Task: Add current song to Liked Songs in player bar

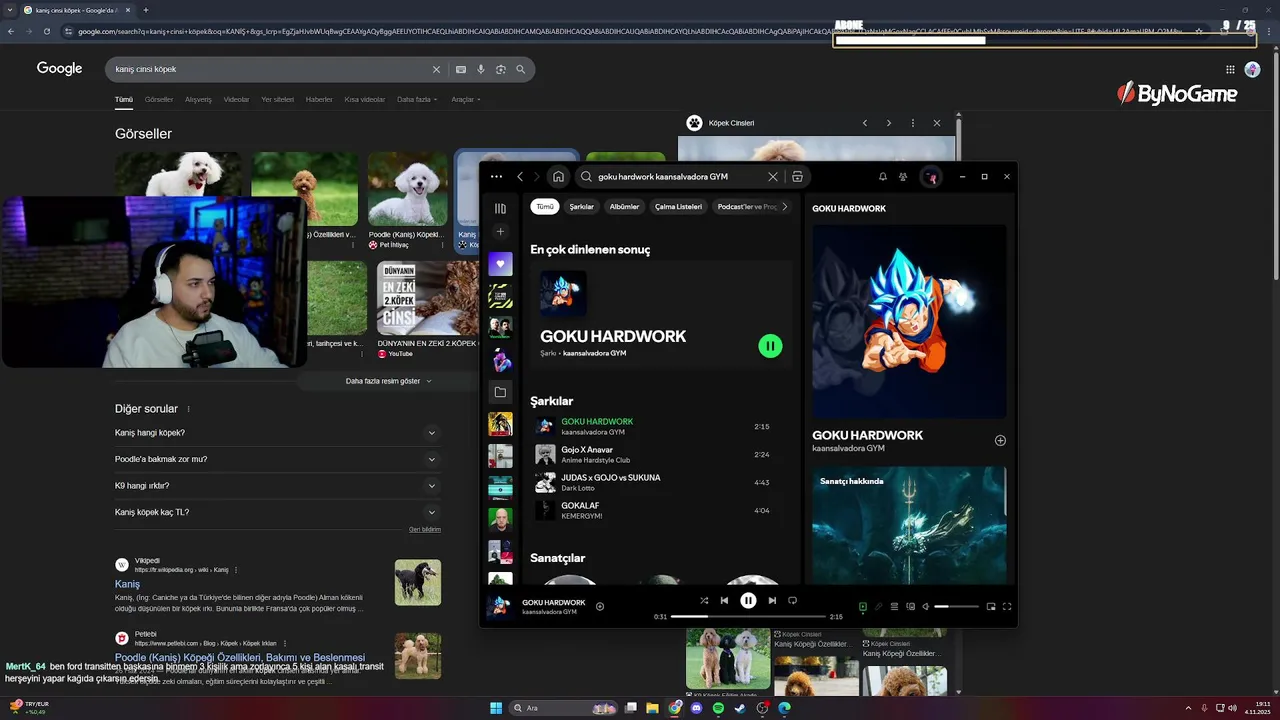Action: click(600, 606)
